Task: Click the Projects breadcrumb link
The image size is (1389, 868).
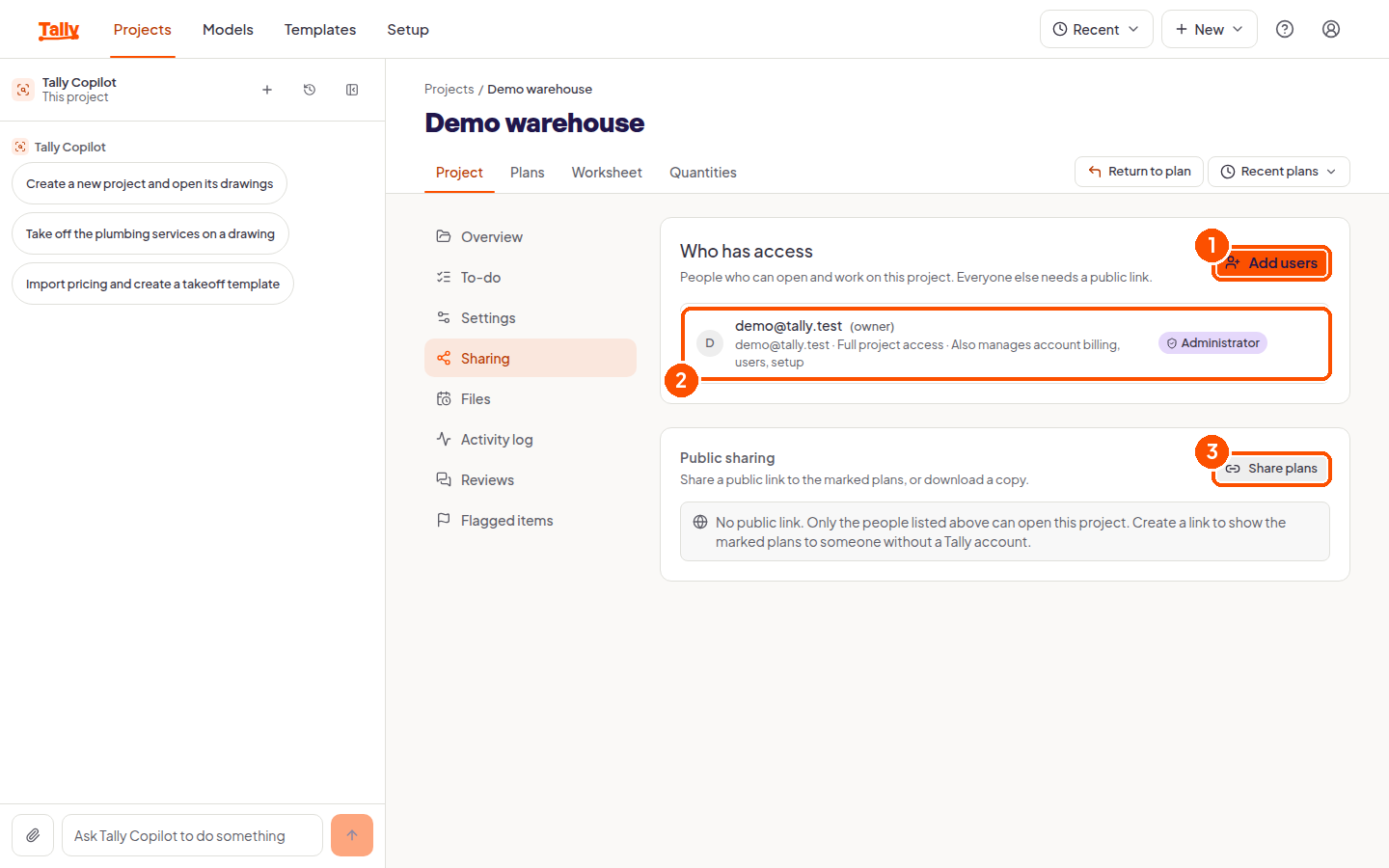Action: point(449,89)
